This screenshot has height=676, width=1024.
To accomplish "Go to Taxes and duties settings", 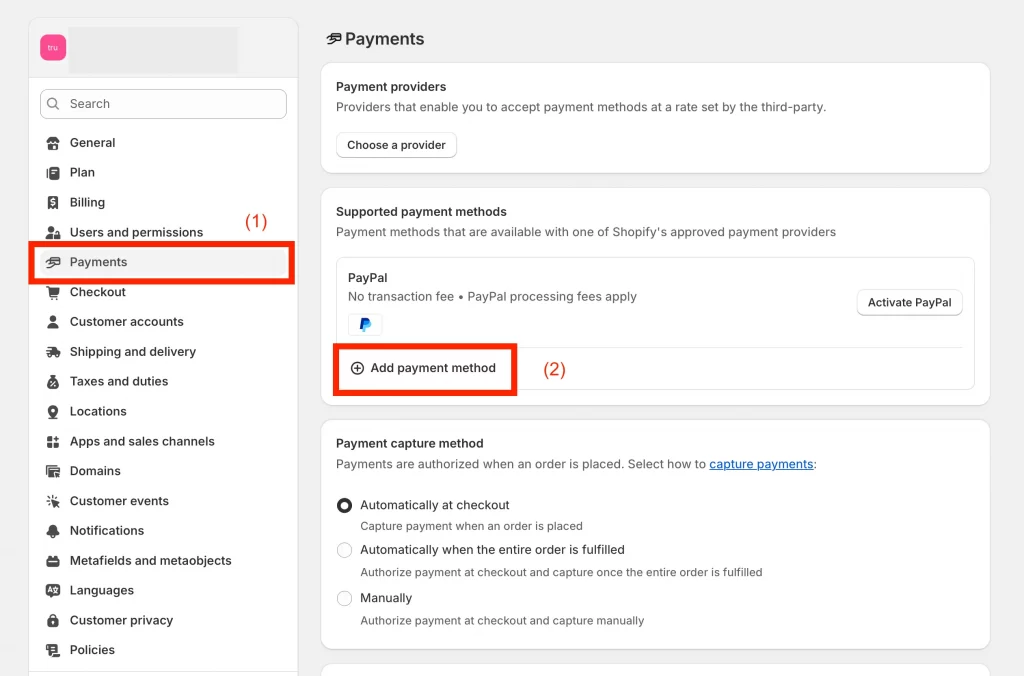I will coord(118,381).
